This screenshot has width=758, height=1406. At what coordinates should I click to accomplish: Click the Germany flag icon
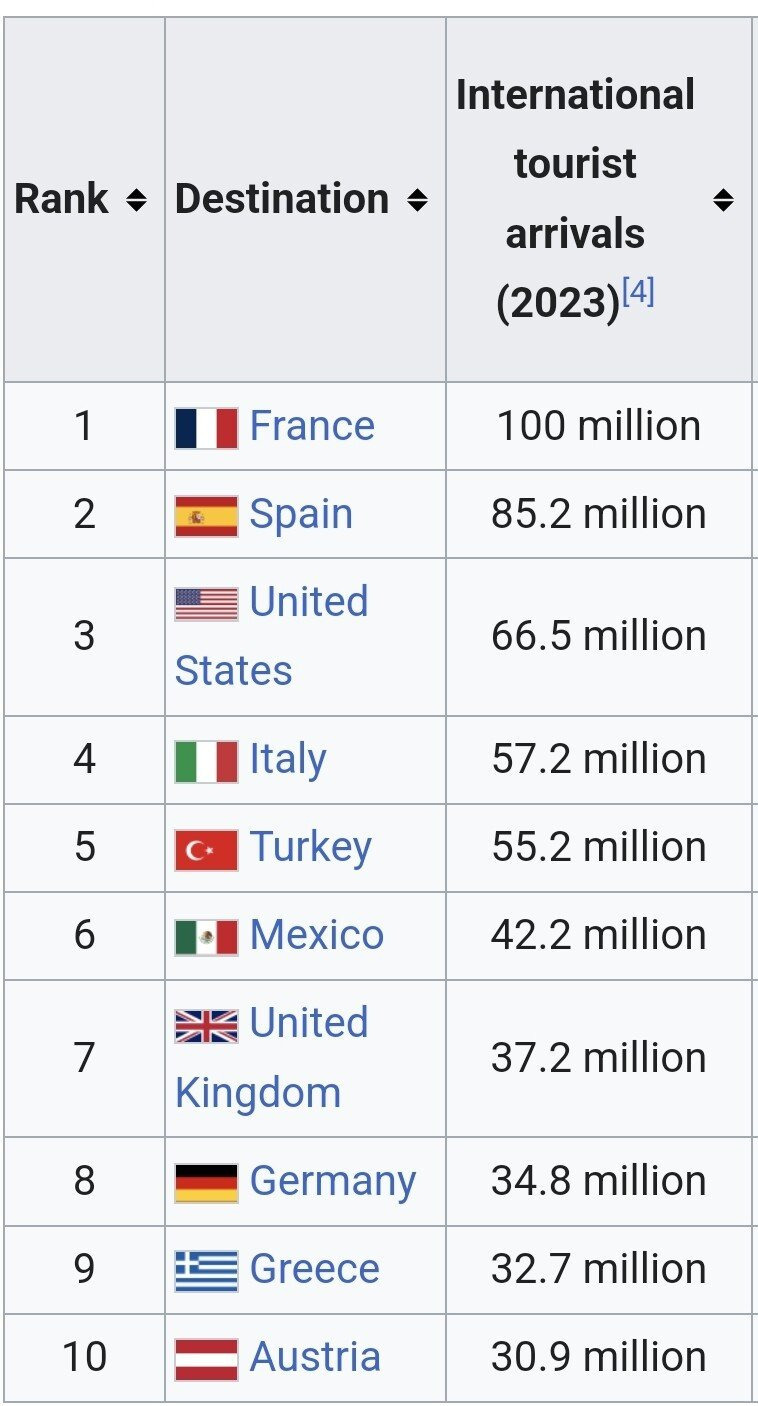tap(206, 1182)
